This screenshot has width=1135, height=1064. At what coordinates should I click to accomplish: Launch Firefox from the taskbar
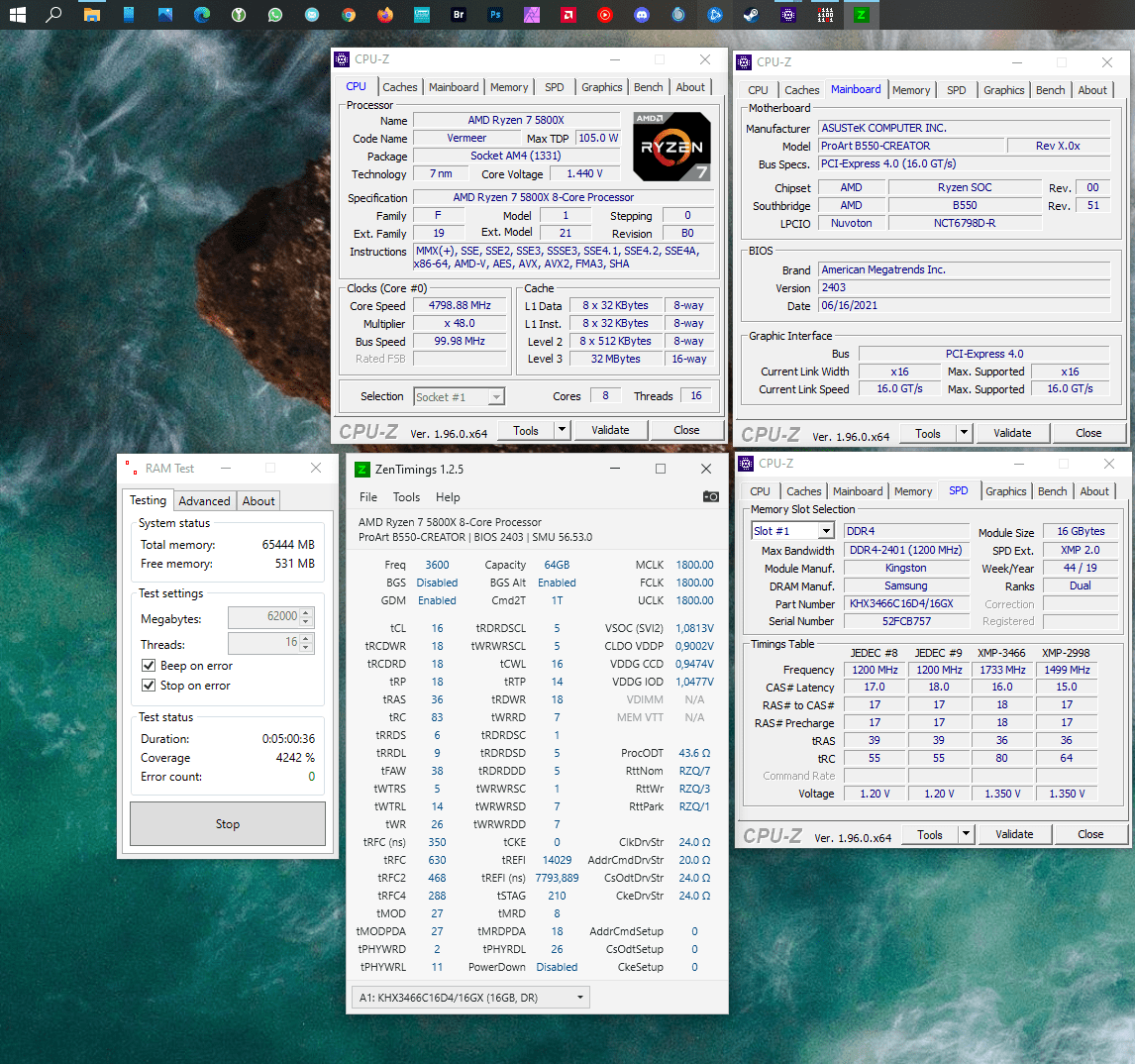tap(385, 15)
